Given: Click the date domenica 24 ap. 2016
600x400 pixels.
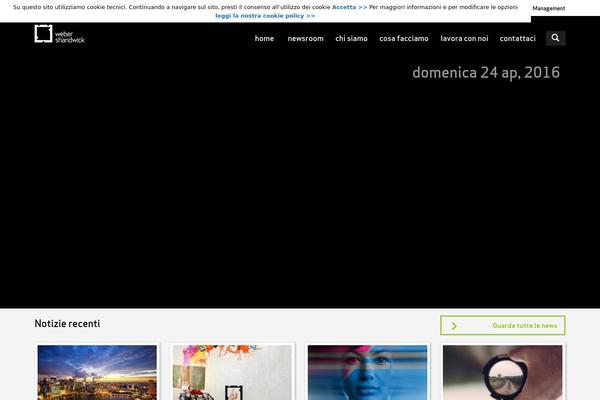Looking at the screenshot, I should (486, 72).
